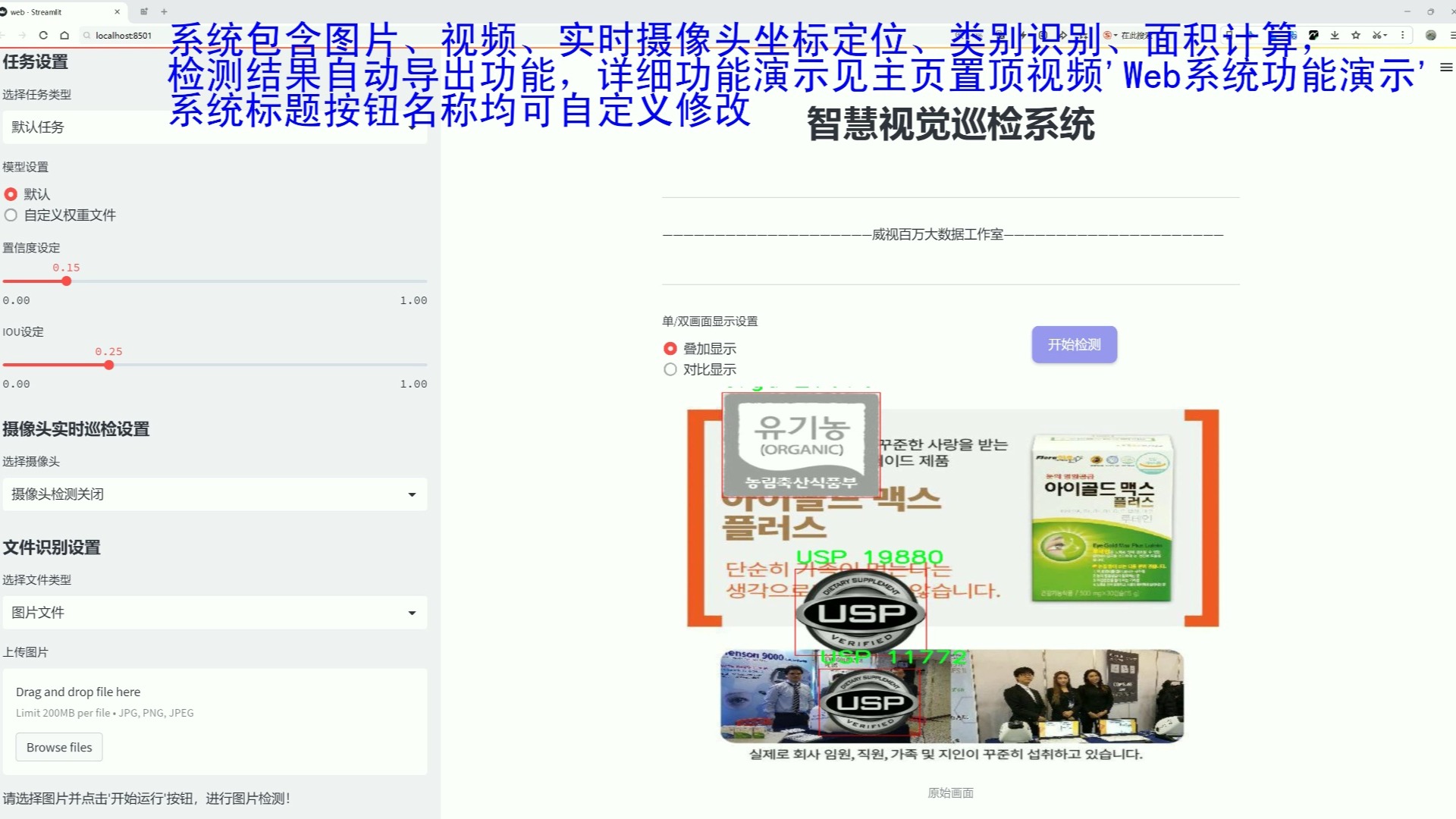Click the detected result image
Screen dimensions: 1456x819
click(x=951, y=580)
